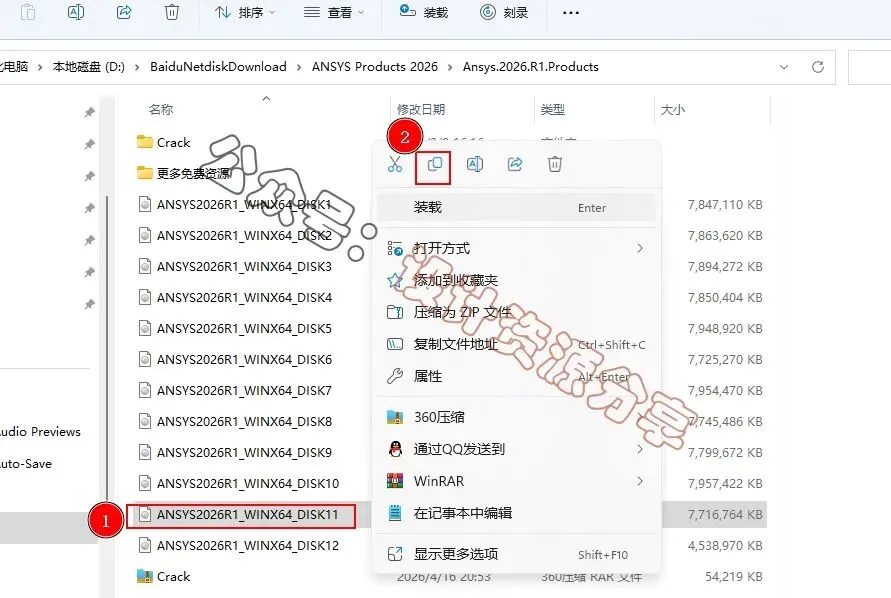Click the 刻录 burn toolbar button
This screenshot has width=891, height=598.
[x=504, y=12]
